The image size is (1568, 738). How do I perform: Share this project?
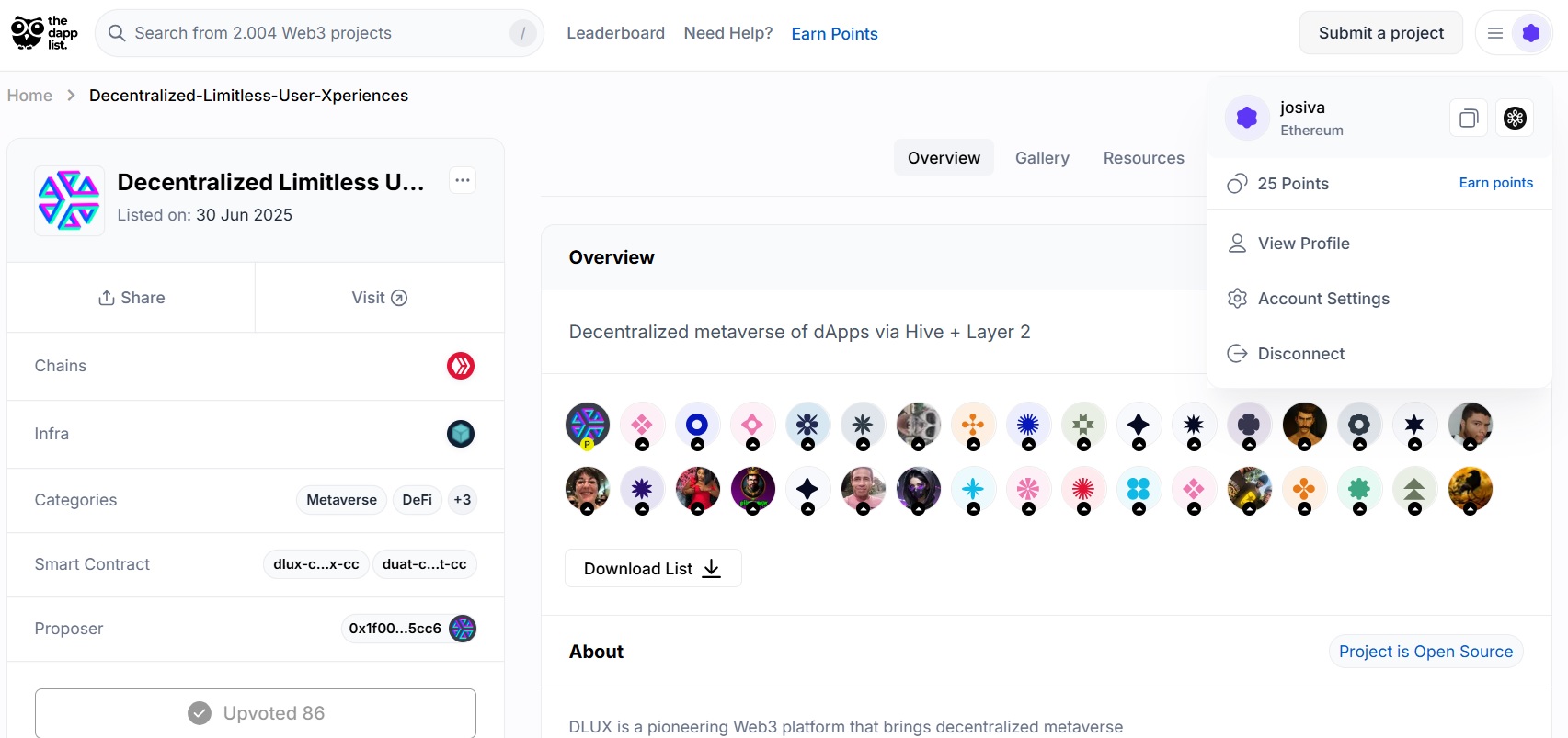pyautogui.click(x=132, y=298)
